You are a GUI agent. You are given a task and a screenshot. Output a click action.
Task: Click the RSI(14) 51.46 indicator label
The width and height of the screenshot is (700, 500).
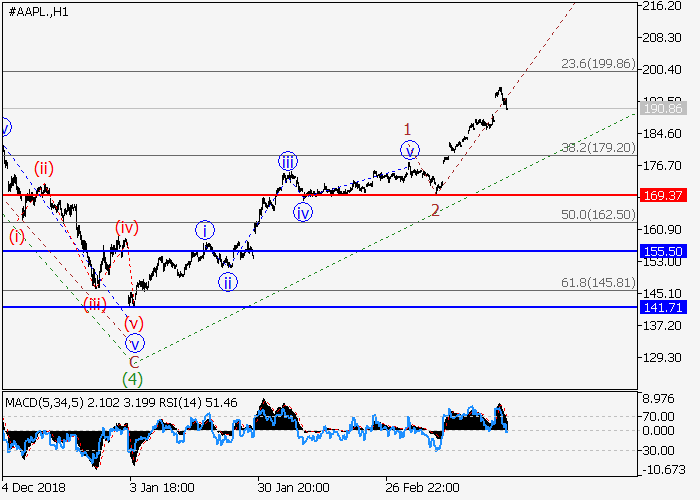(198, 403)
